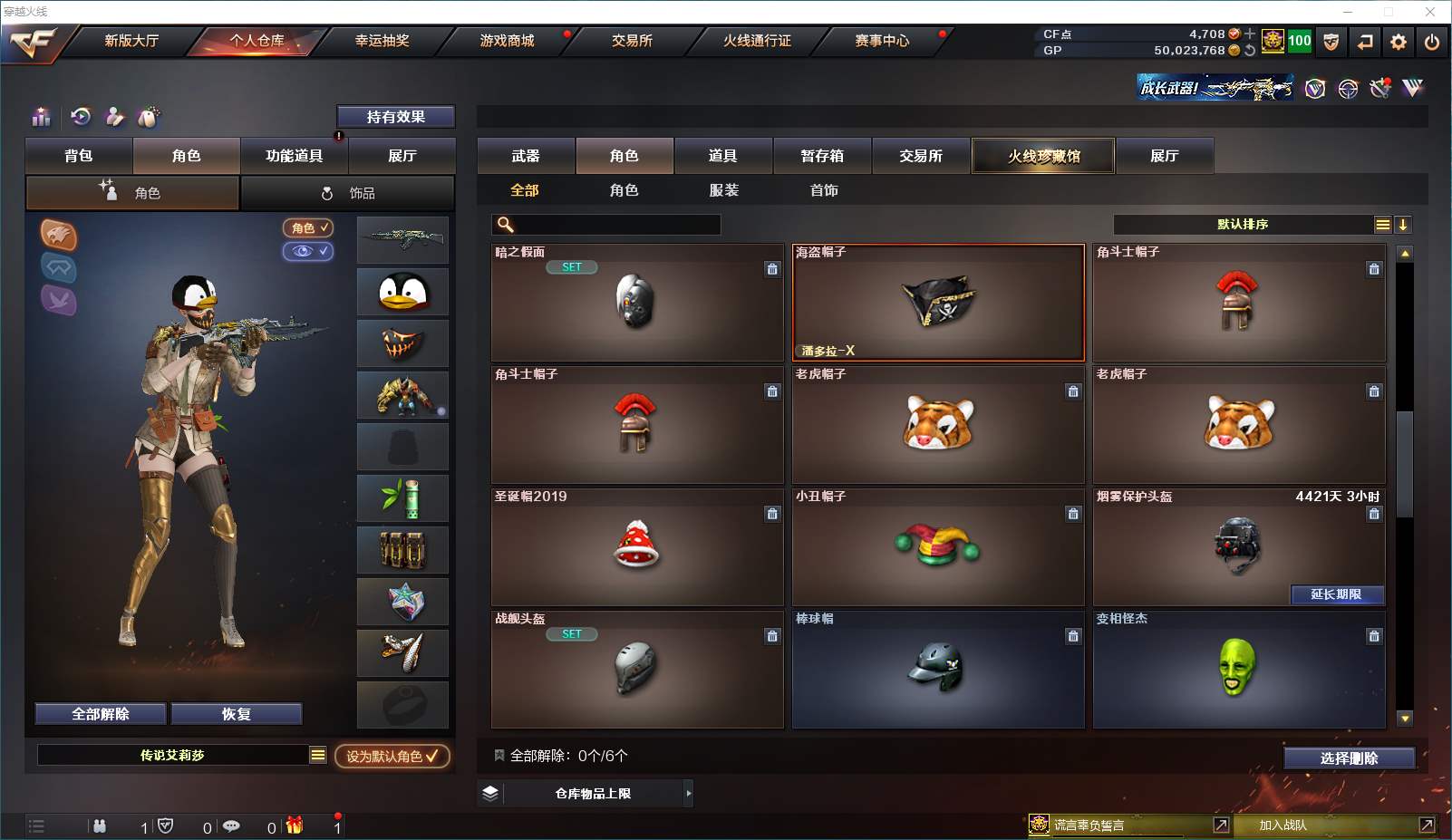Select the 海盗帽子 item thumbnail

tap(939, 303)
